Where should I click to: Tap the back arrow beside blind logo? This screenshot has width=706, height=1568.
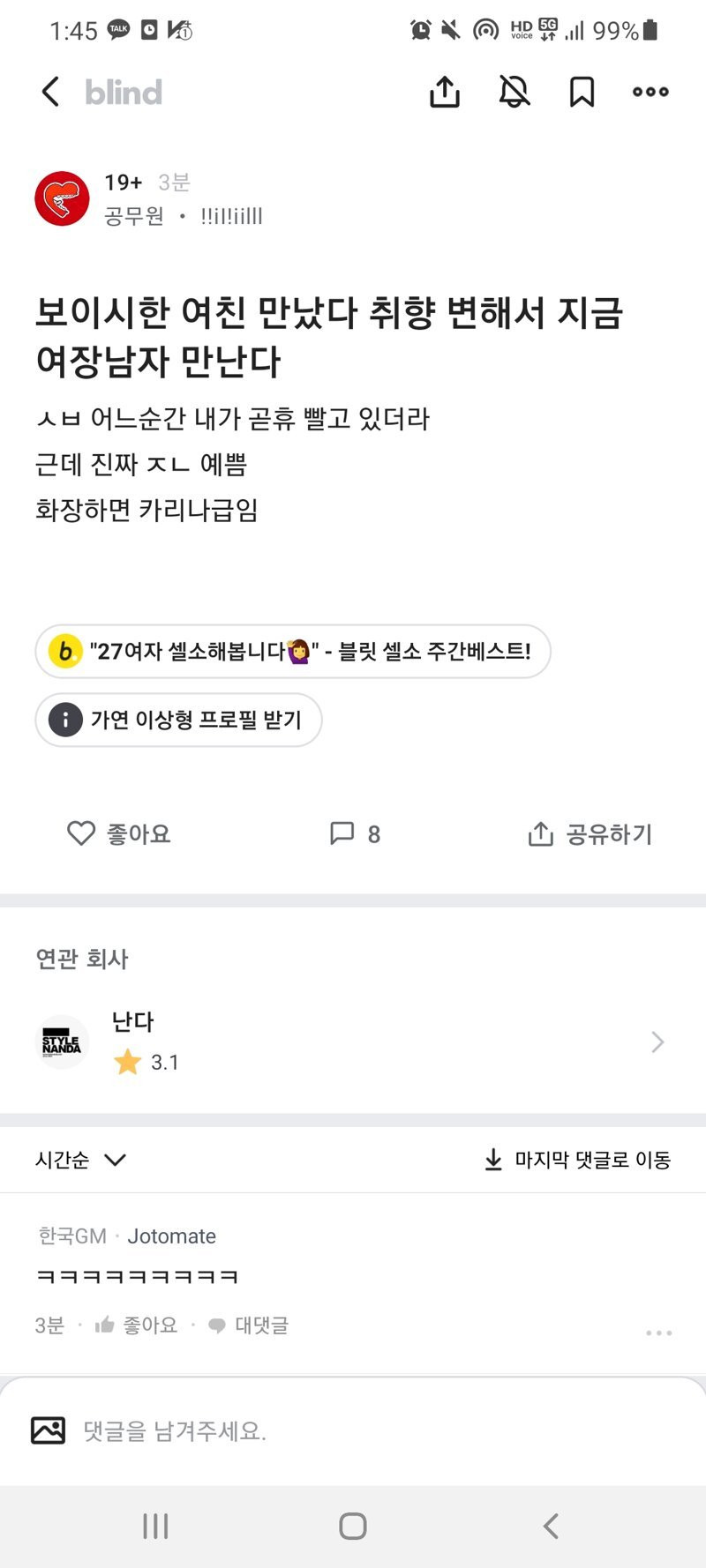51,92
